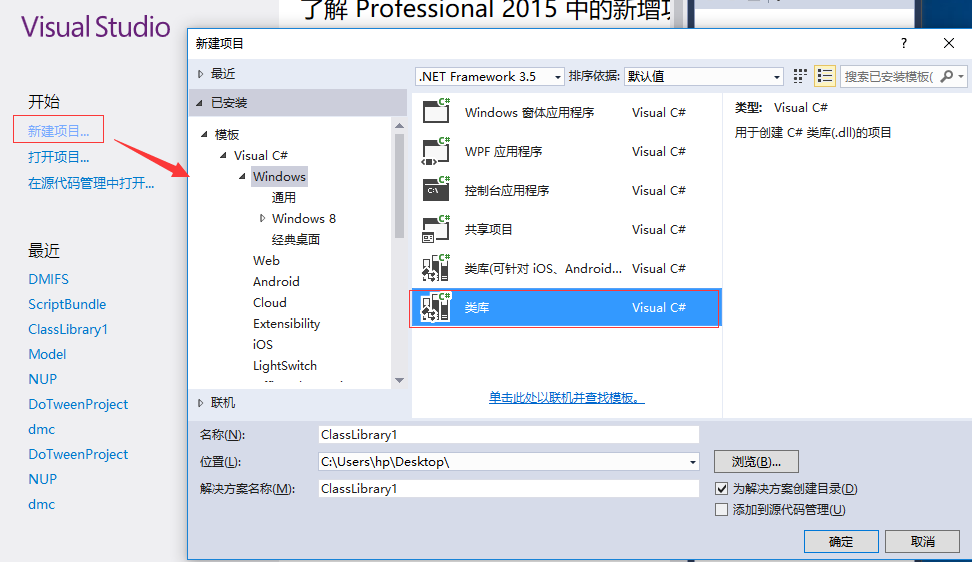Open recent project ScriptBundle
The width and height of the screenshot is (972, 562).
pos(67,304)
